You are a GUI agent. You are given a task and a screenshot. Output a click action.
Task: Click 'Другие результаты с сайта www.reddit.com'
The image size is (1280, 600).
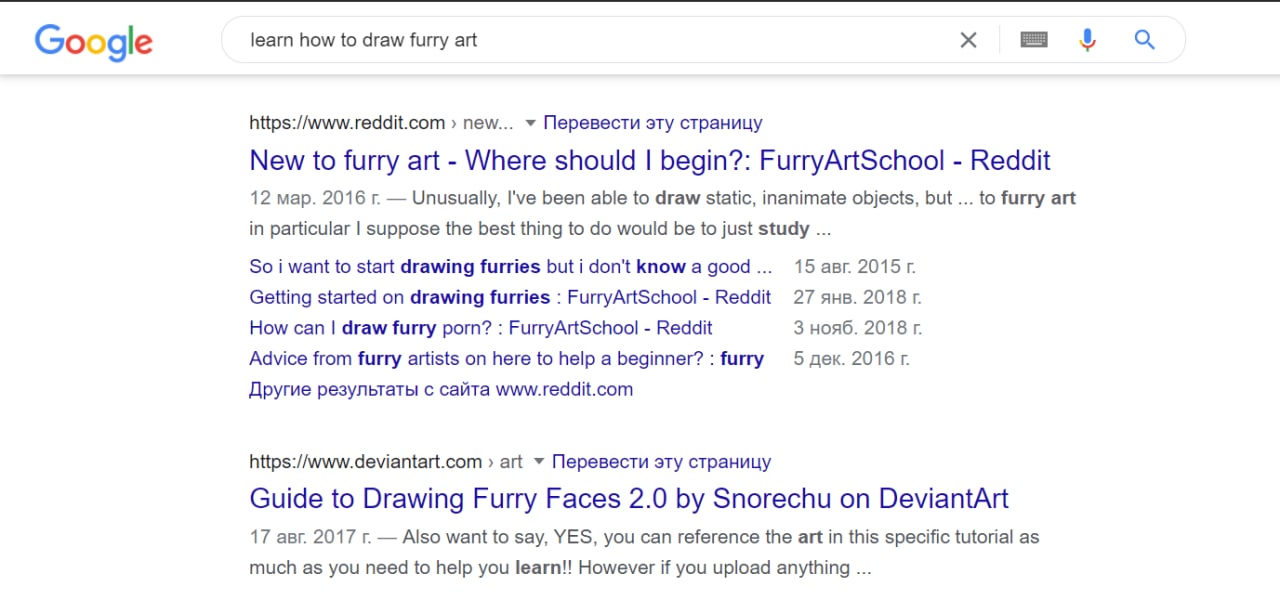[441, 389]
